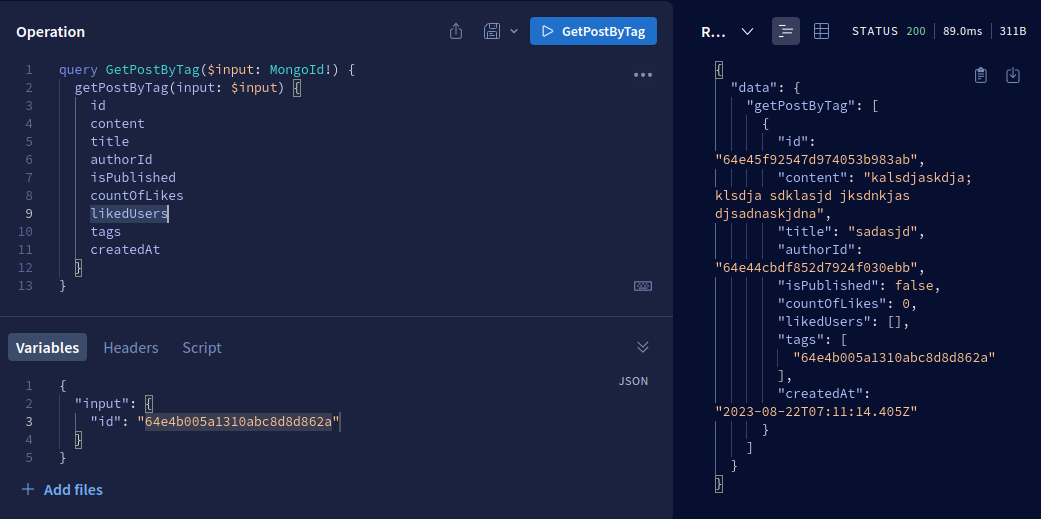Copy response to clipboard icon

coord(981,76)
